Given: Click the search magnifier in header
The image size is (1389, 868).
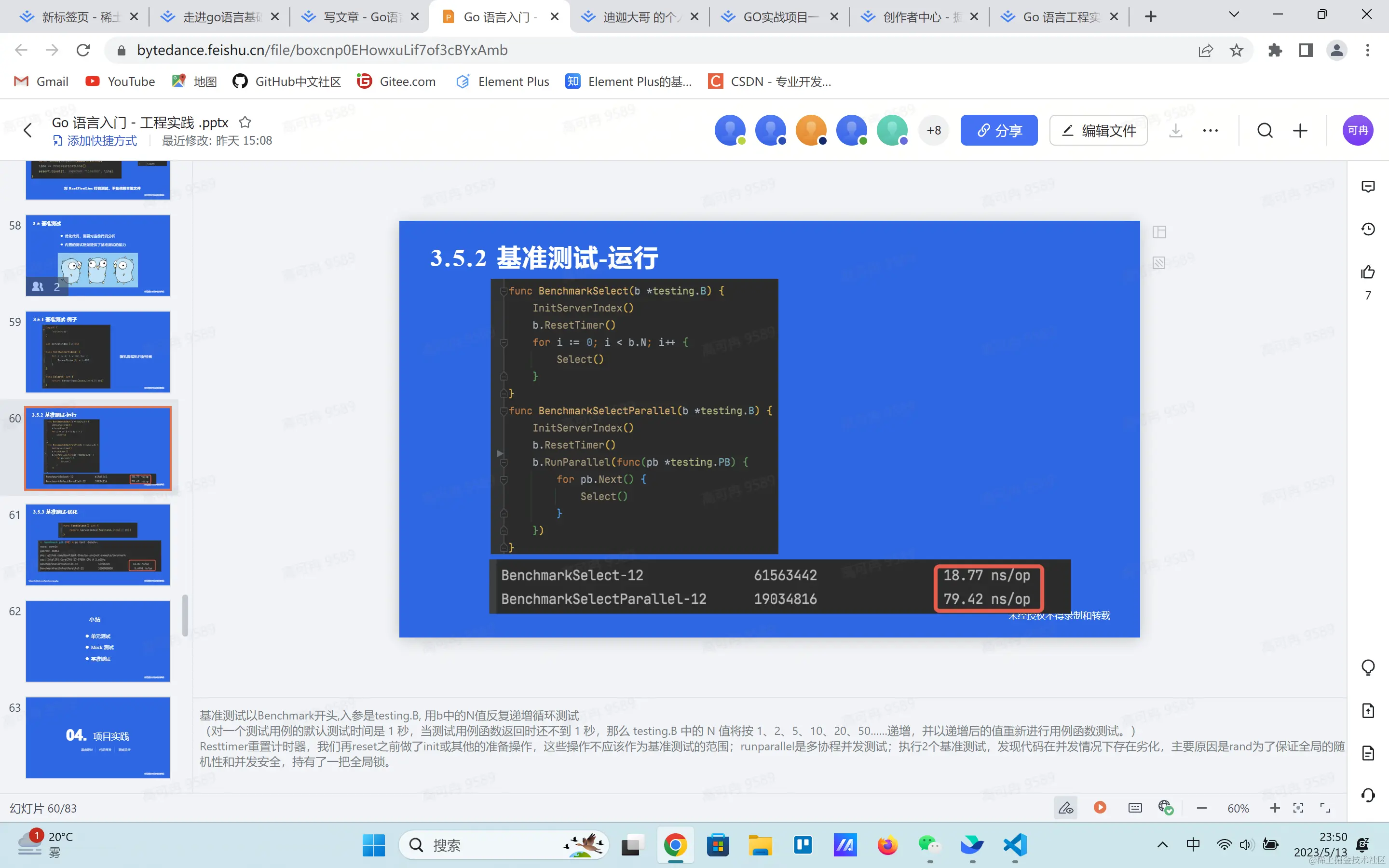Looking at the screenshot, I should click(x=1265, y=130).
